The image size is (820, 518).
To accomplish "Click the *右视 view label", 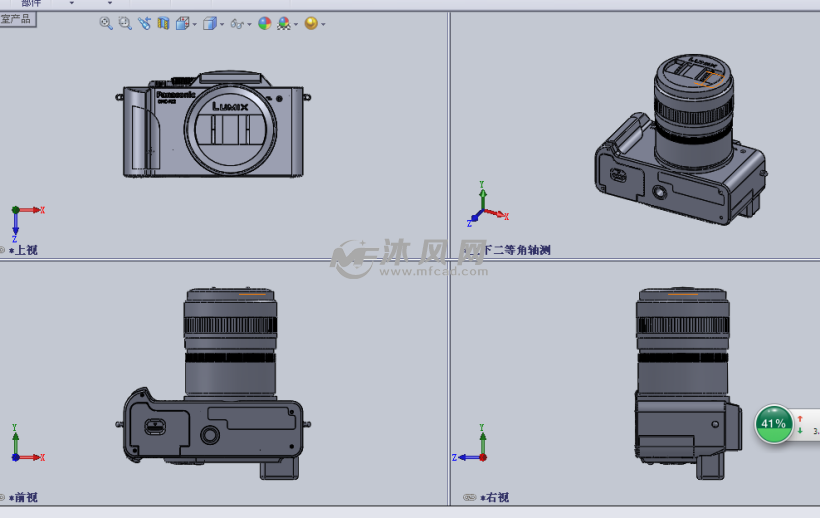I will click(494, 498).
